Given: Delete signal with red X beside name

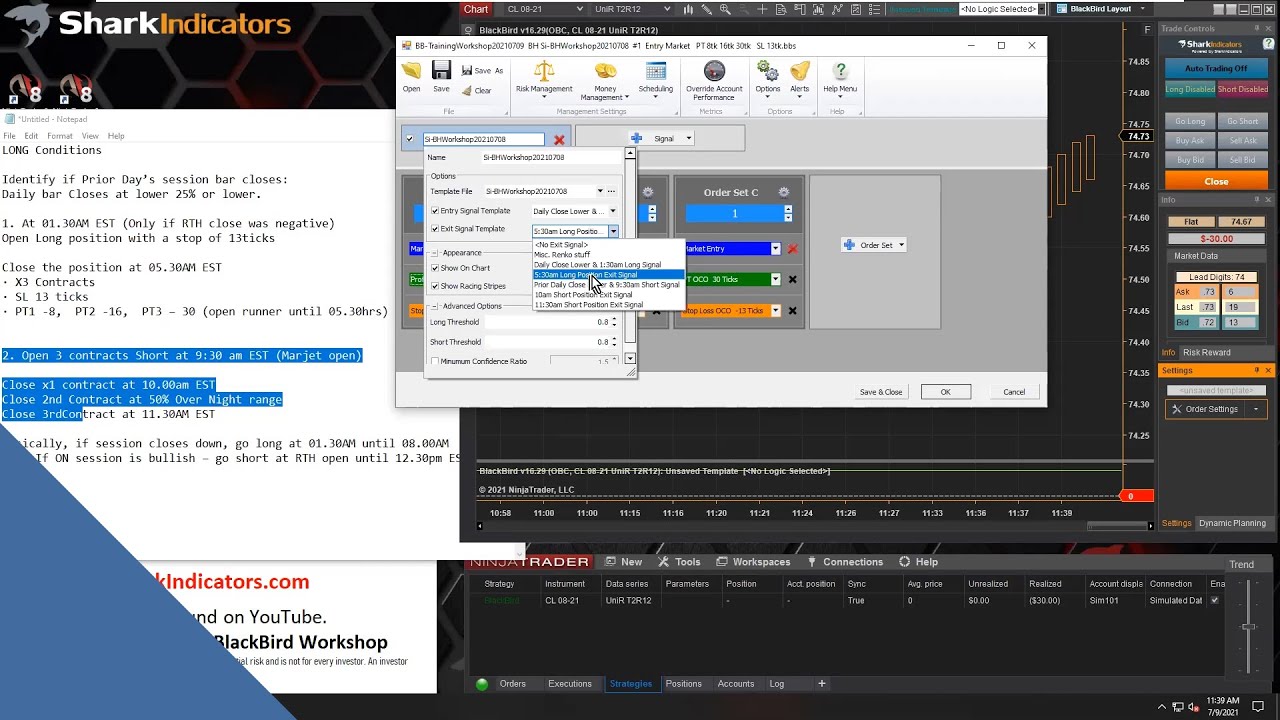Looking at the screenshot, I should pos(559,140).
